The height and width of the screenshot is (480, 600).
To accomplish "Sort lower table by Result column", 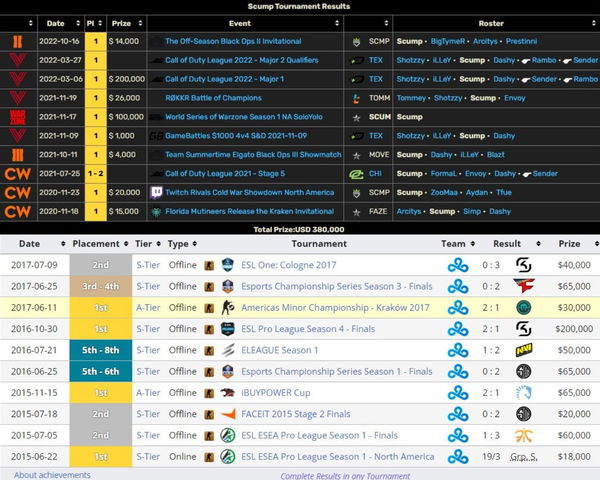I will (x=538, y=244).
